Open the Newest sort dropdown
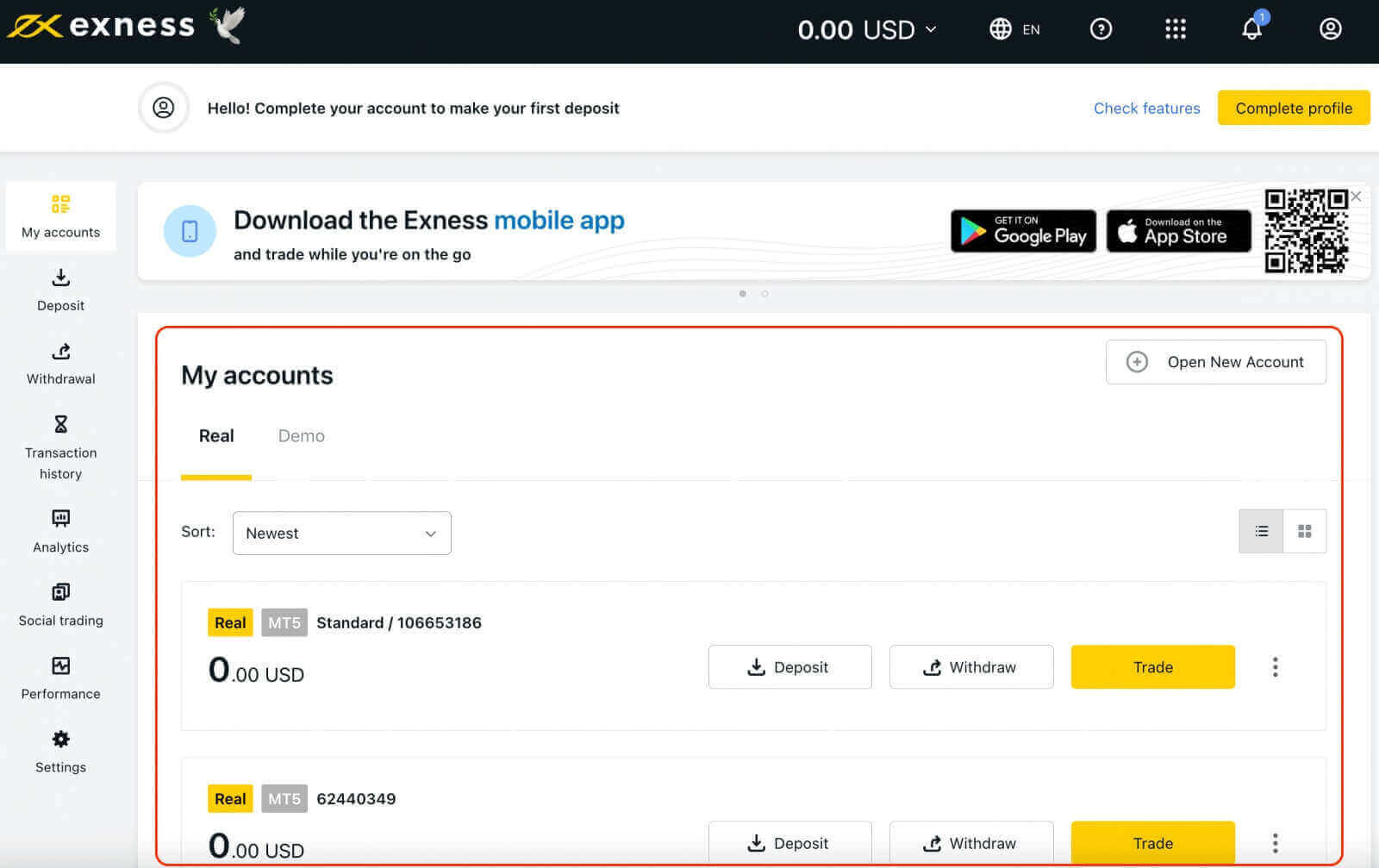The height and width of the screenshot is (868, 1379). click(x=341, y=533)
